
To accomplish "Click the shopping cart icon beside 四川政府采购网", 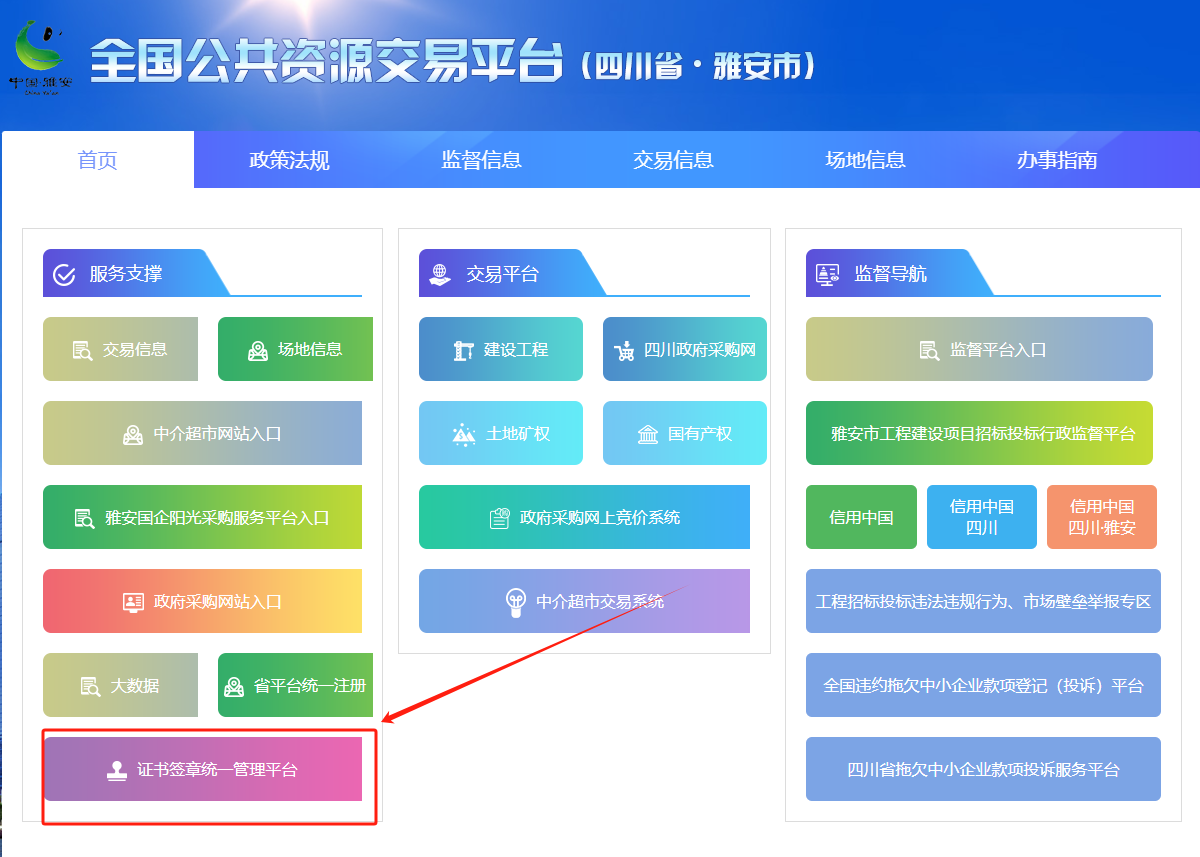I will click(624, 350).
